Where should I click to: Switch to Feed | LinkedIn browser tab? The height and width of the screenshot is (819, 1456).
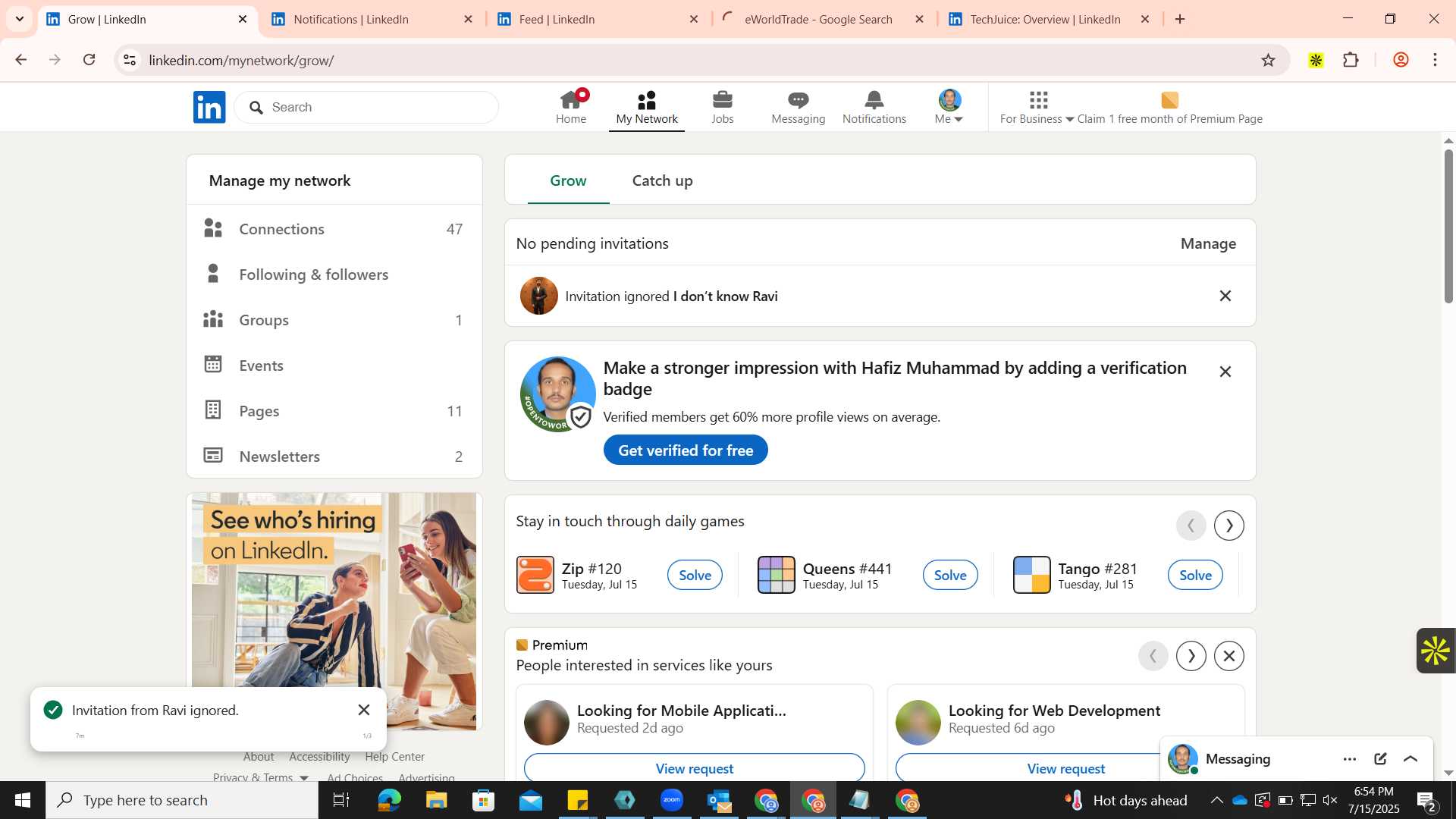[598, 20]
